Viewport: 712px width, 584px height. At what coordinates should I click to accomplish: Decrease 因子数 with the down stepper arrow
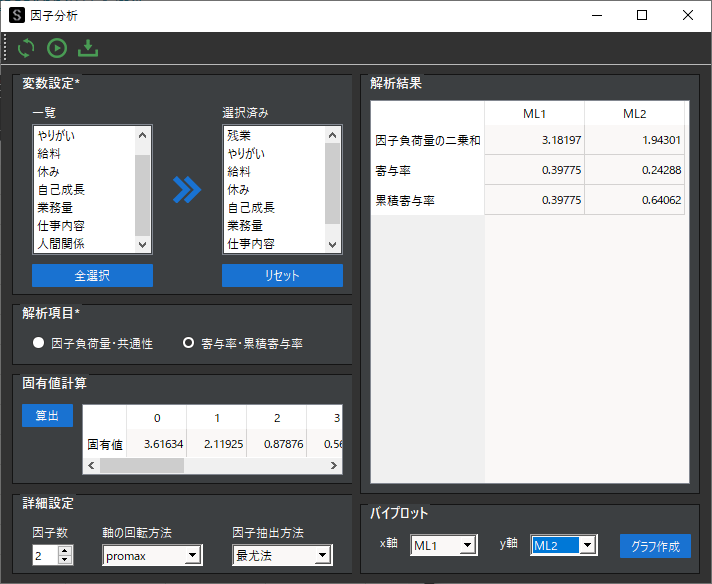65,559
